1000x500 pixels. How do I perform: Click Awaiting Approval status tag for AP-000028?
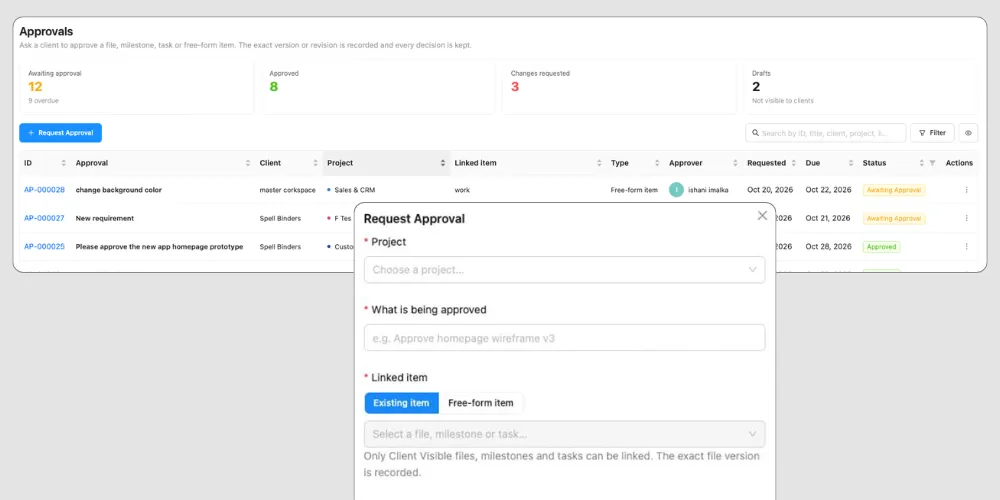pos(893,190)
